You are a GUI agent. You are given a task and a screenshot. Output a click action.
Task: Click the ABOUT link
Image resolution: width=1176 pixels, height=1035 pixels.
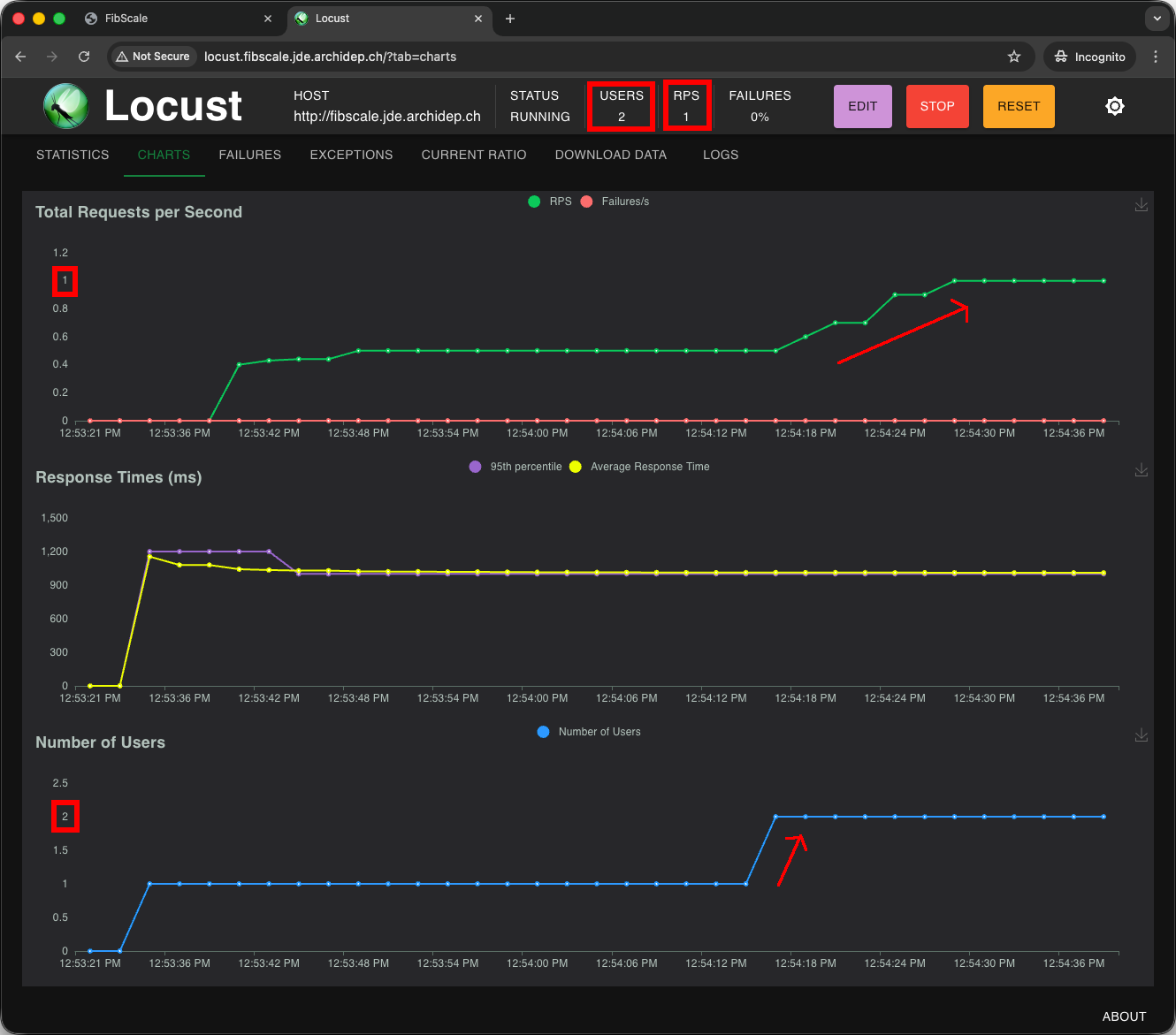[1124, 1016]
